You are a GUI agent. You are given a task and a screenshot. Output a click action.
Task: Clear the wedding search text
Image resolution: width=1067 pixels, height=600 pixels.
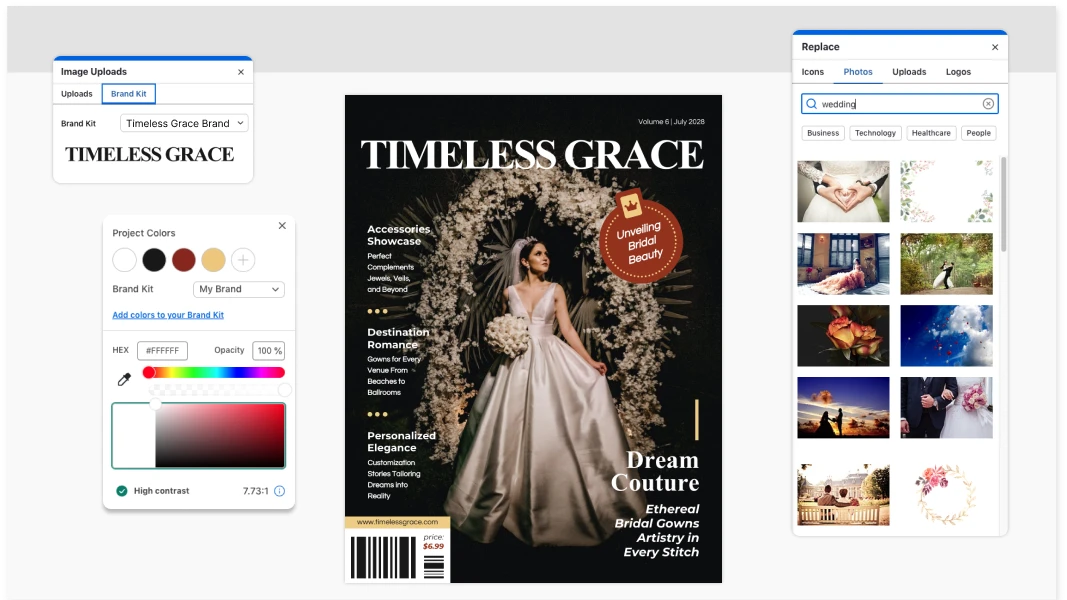[x=988, y=104]
